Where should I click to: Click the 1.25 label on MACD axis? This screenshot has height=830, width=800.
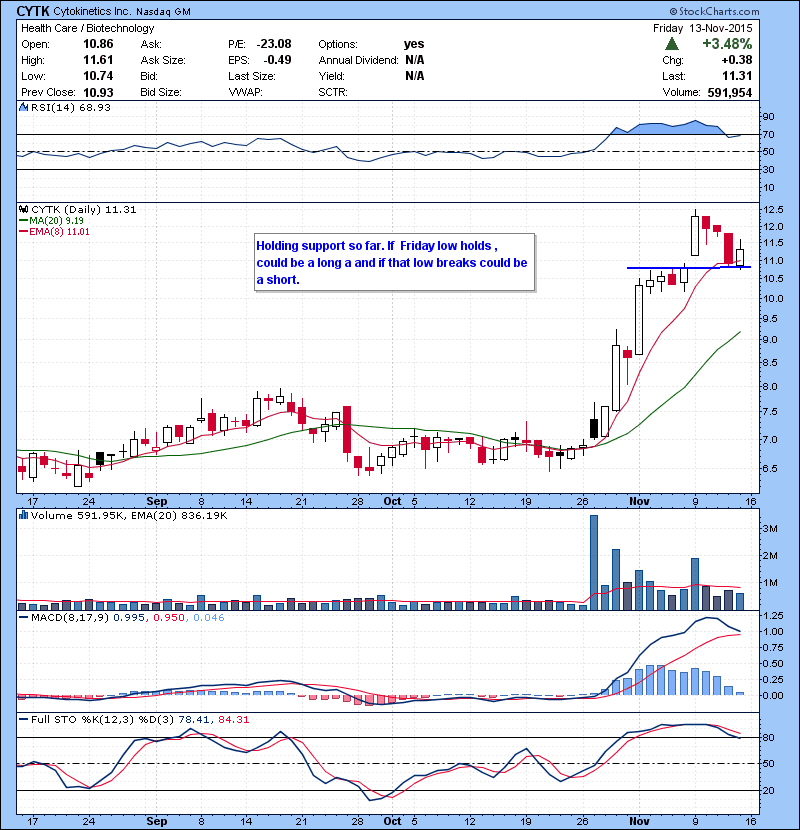point(774,616)
